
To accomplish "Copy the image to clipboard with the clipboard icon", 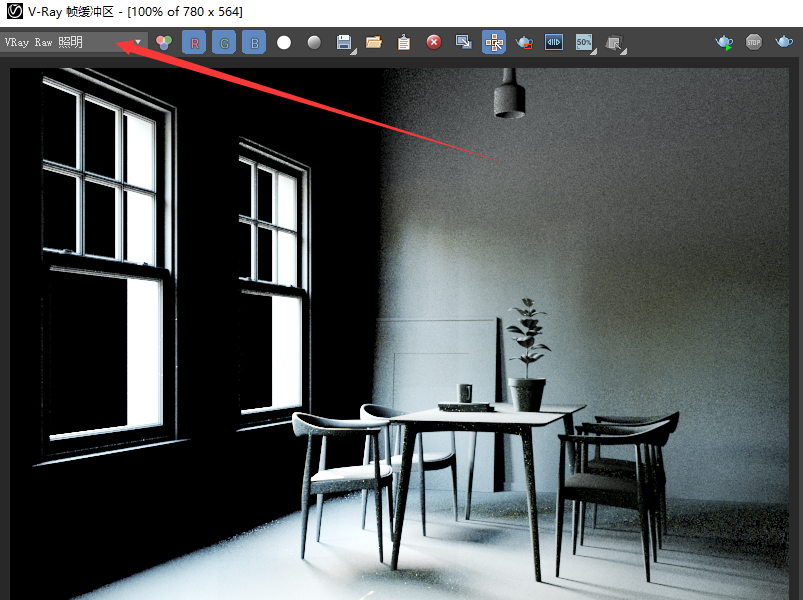I will point(404,42).
